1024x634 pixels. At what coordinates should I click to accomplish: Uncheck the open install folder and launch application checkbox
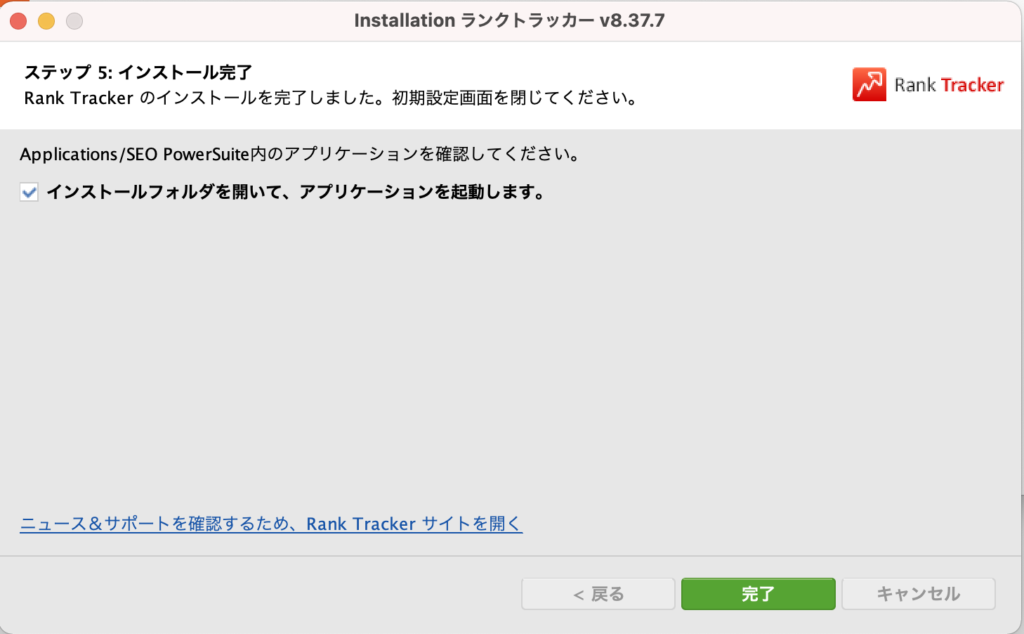coord(29,193)
